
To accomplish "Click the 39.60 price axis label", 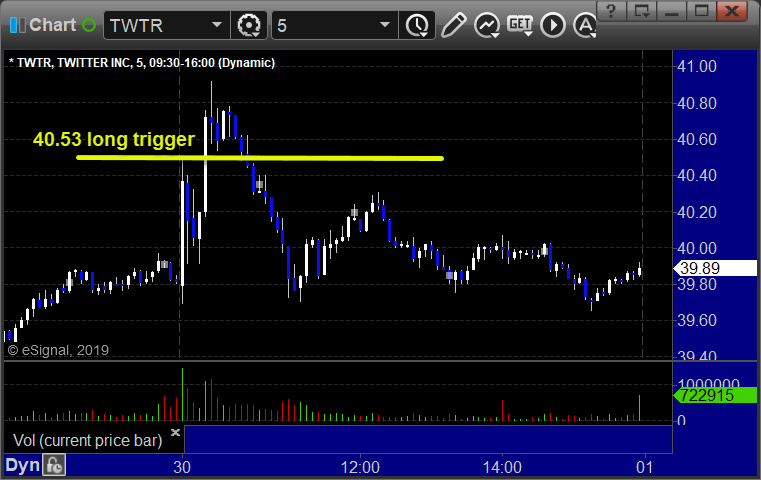I will point(697,321).
